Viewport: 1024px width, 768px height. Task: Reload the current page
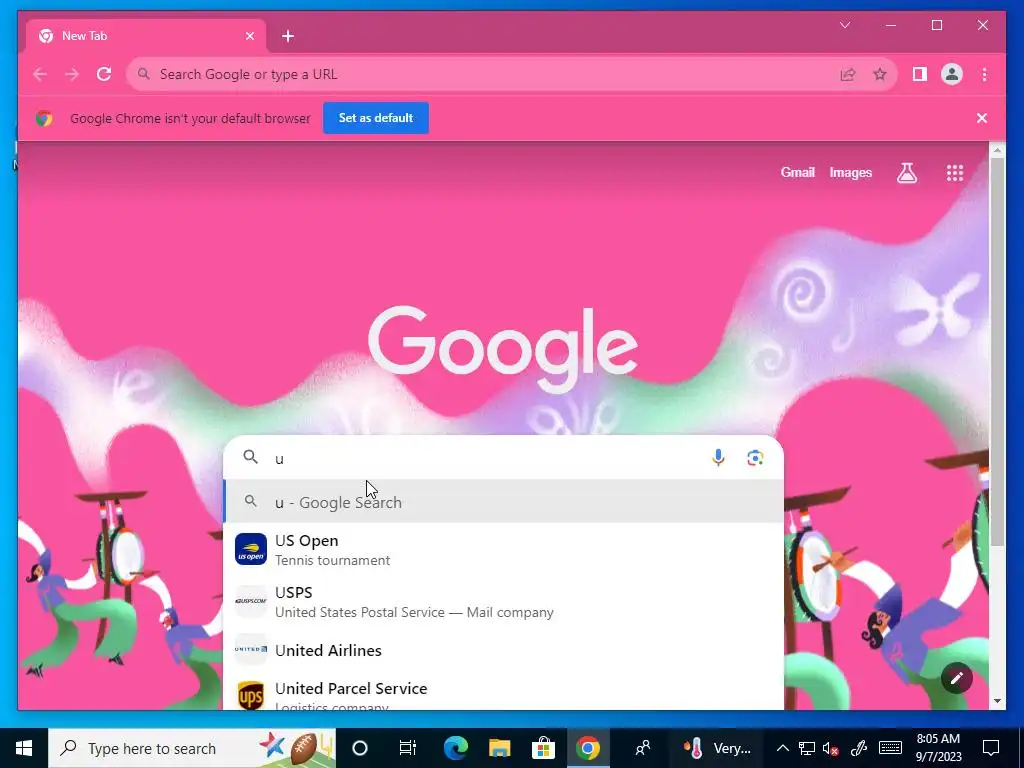(x=104, y=74)
